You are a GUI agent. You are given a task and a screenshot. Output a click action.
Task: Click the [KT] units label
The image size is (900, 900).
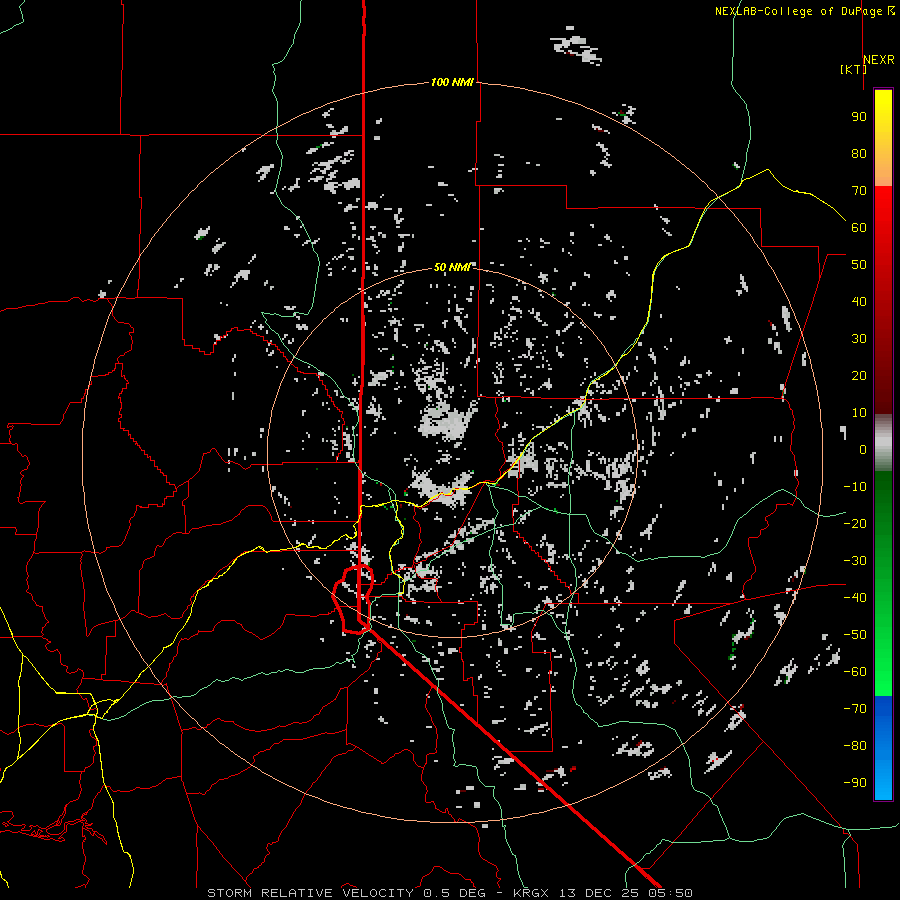[x=854, y=69]
